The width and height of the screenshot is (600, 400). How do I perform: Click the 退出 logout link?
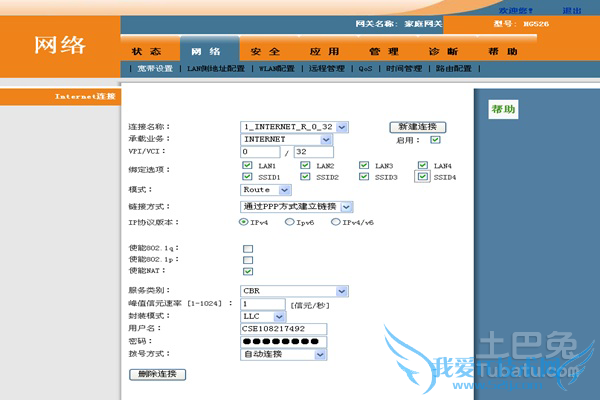pos(572,11)
